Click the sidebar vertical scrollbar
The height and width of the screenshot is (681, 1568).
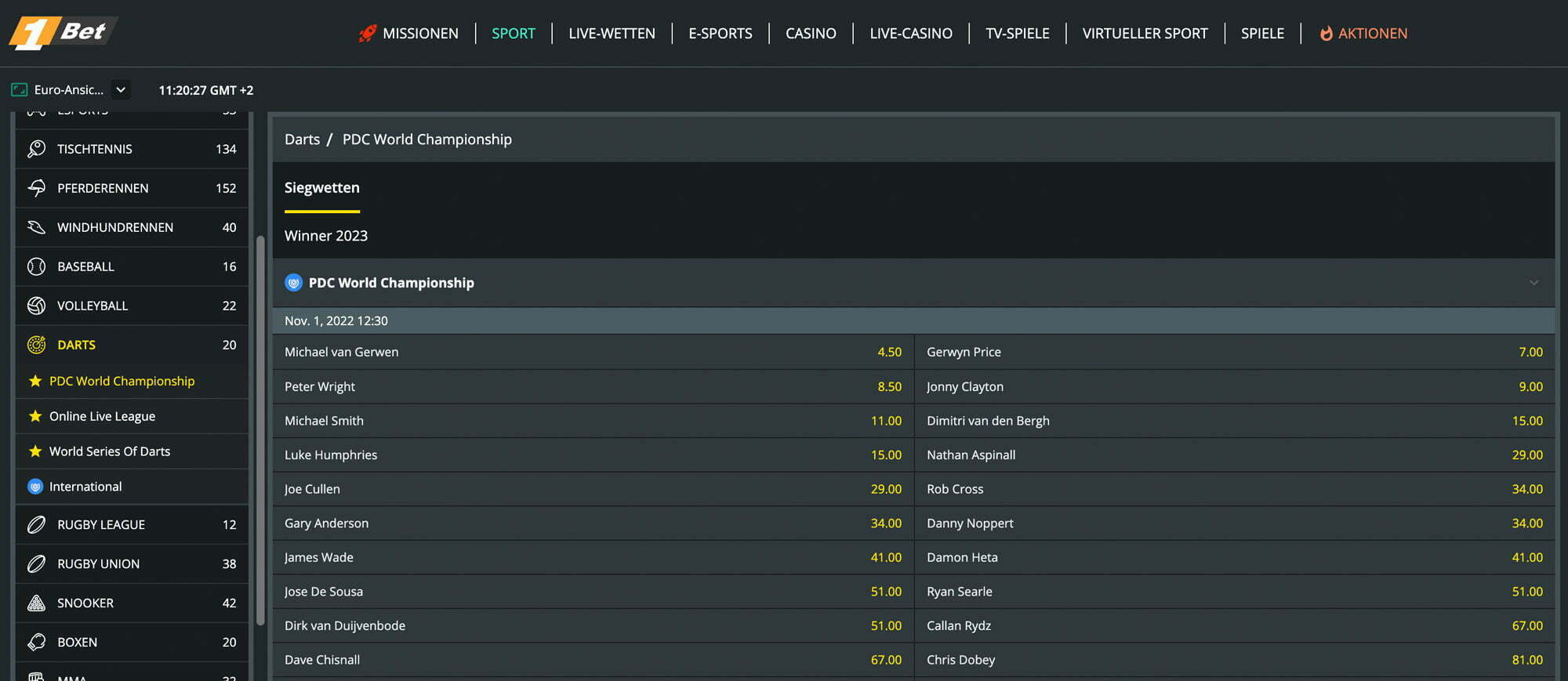260,429
